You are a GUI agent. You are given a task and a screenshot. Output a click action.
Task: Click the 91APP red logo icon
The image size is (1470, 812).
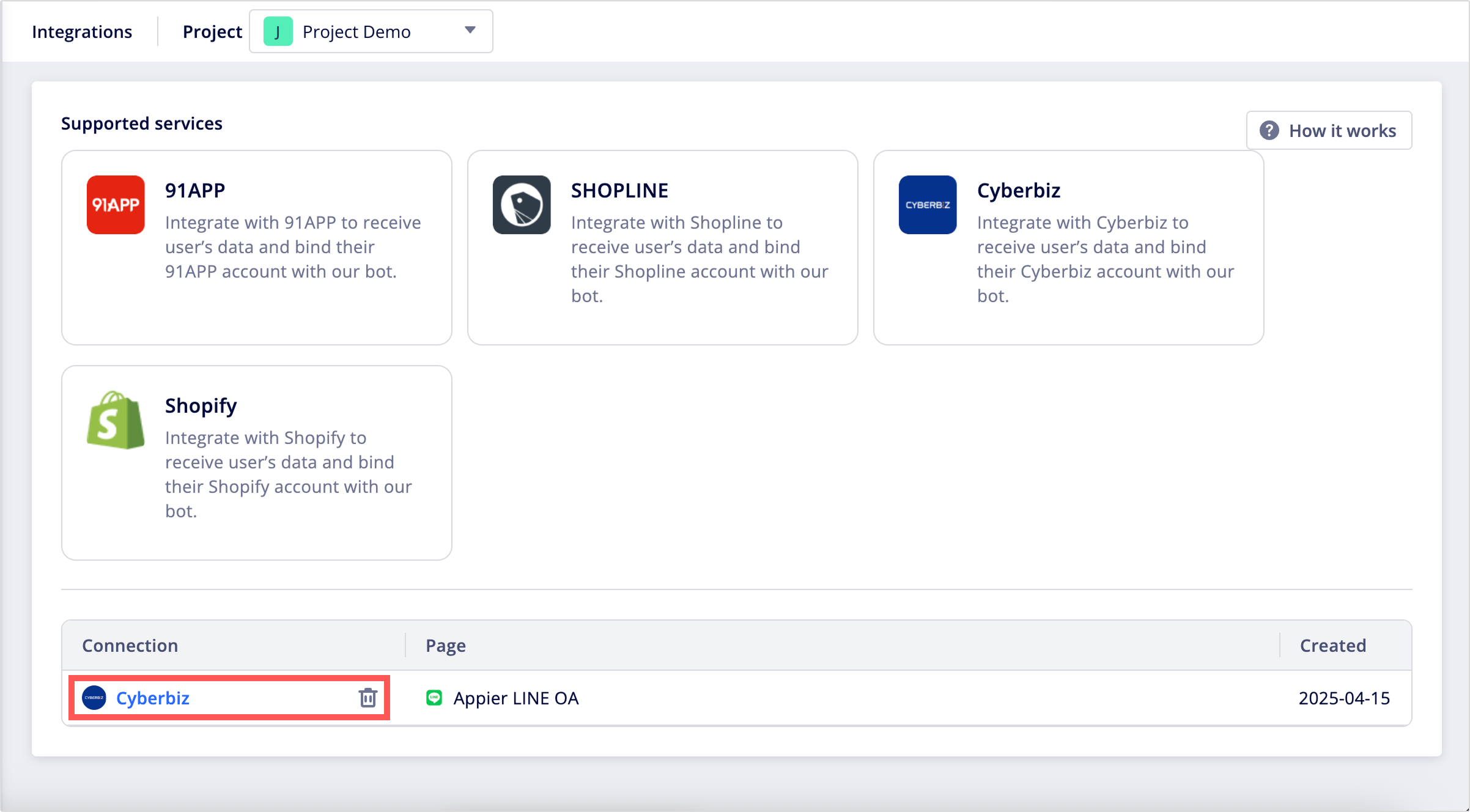point(116,205)
